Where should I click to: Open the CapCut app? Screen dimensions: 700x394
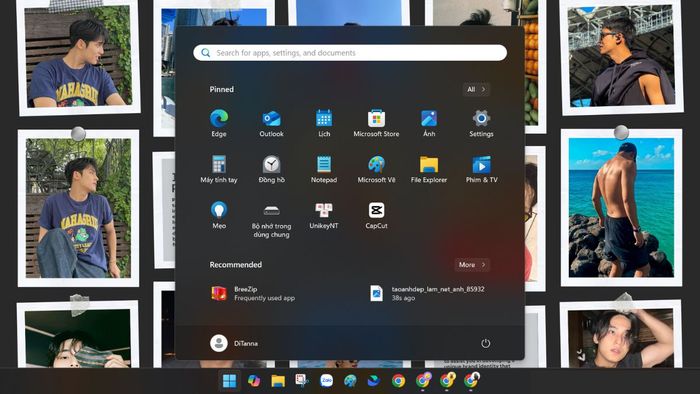point(376,215)
